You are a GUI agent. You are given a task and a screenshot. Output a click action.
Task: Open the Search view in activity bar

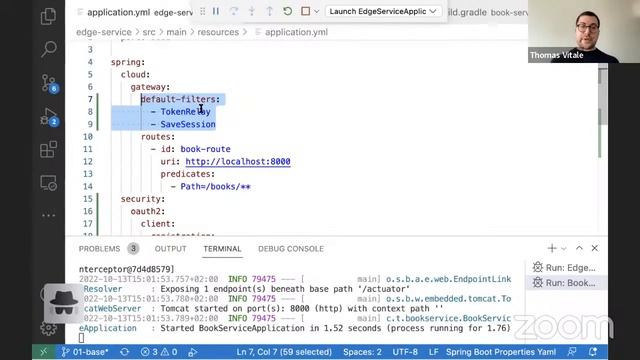click(x=48, y=49)
